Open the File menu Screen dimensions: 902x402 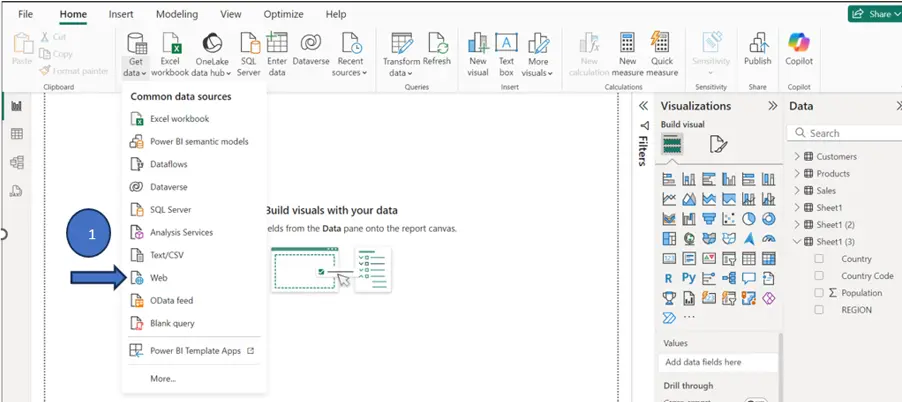click(x=25, y=14)
